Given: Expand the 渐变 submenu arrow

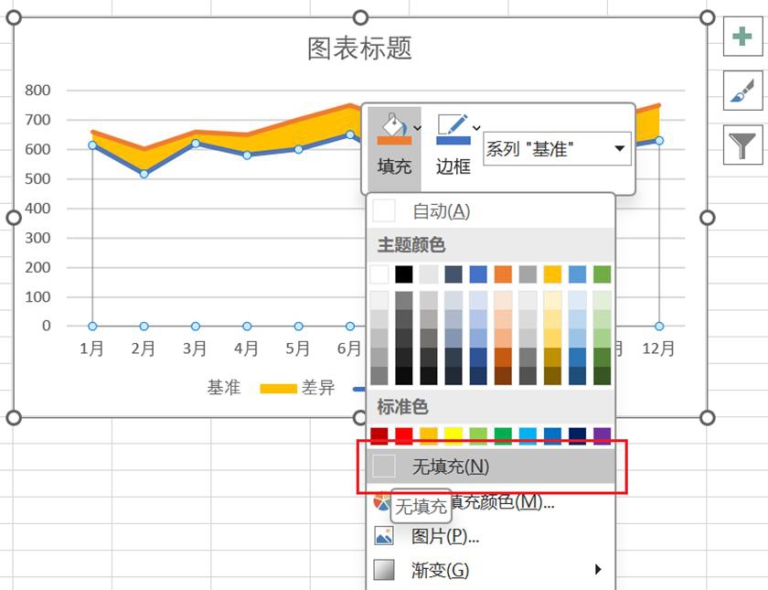Looking at the screenshot, I should pyautogui.click(x=598, y=569).
